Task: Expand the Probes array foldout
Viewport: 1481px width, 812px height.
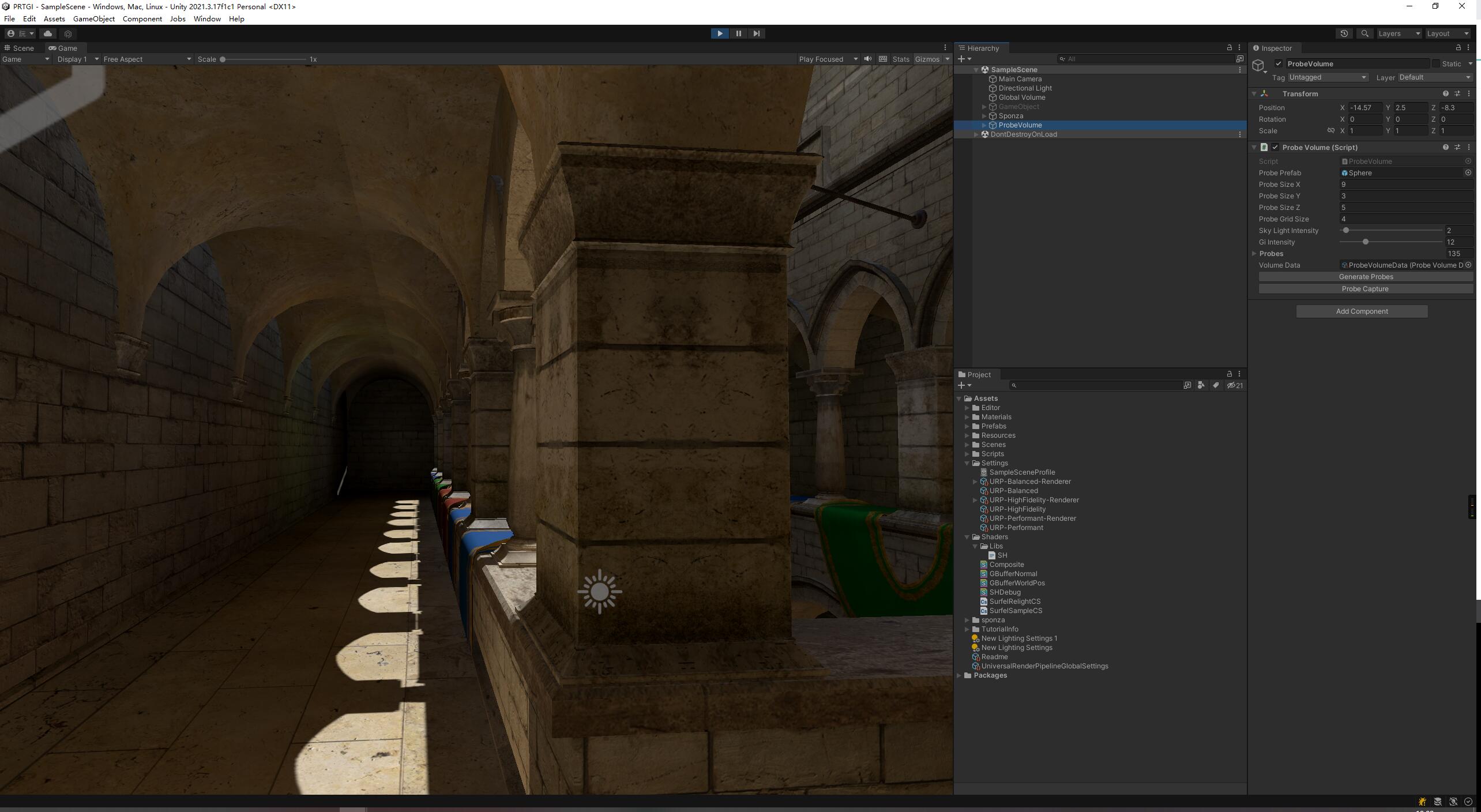Action: [x=1254, y=253]
